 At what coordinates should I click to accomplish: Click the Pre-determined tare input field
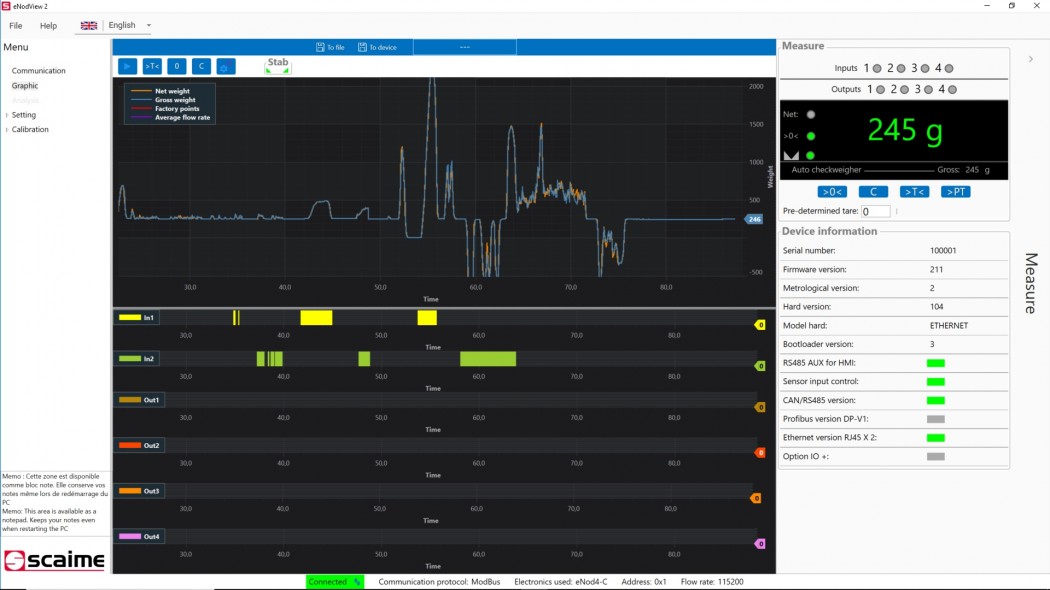point(874,210)
